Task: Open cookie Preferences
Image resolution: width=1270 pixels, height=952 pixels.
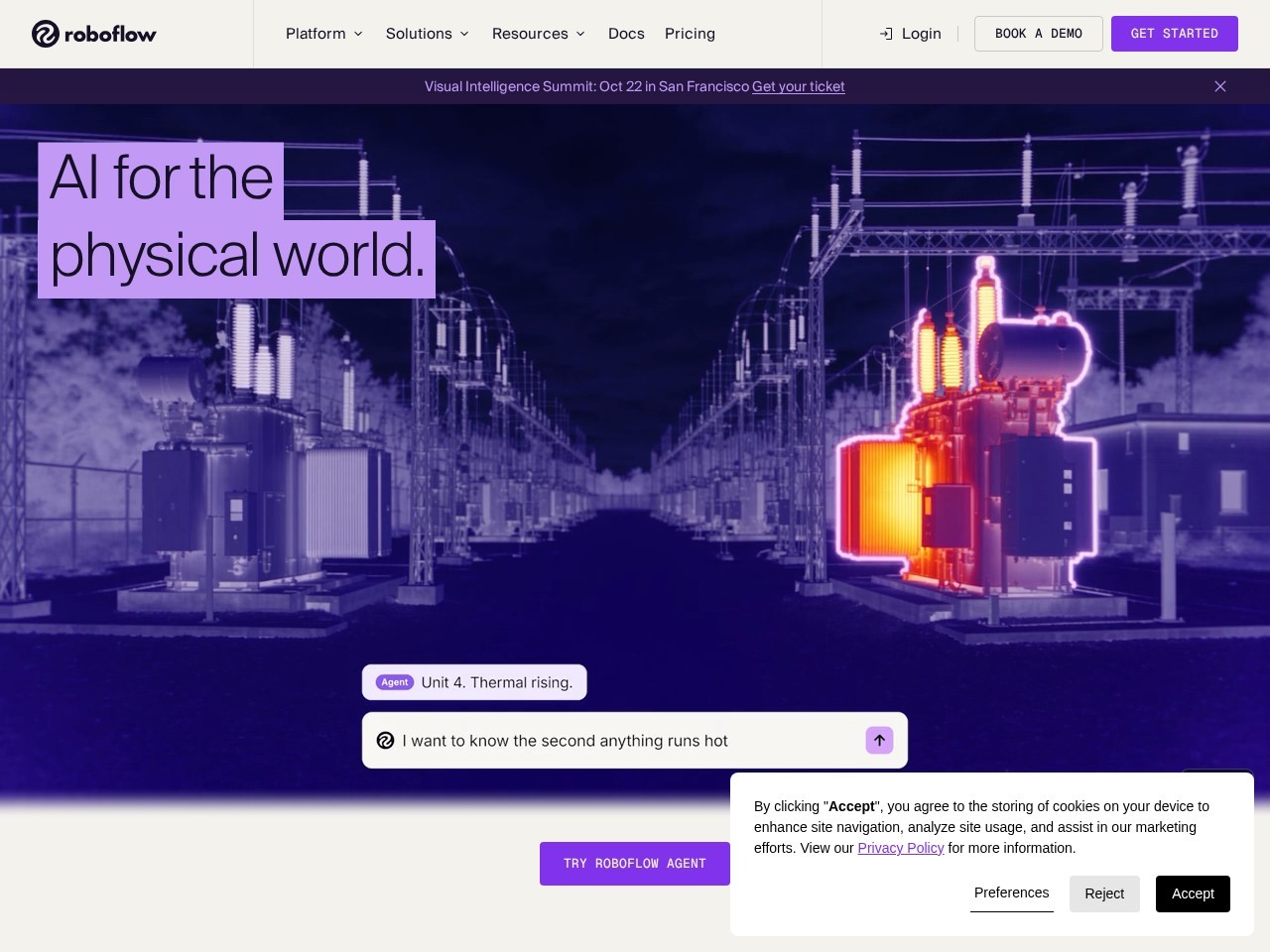Action: point(1012,893)
